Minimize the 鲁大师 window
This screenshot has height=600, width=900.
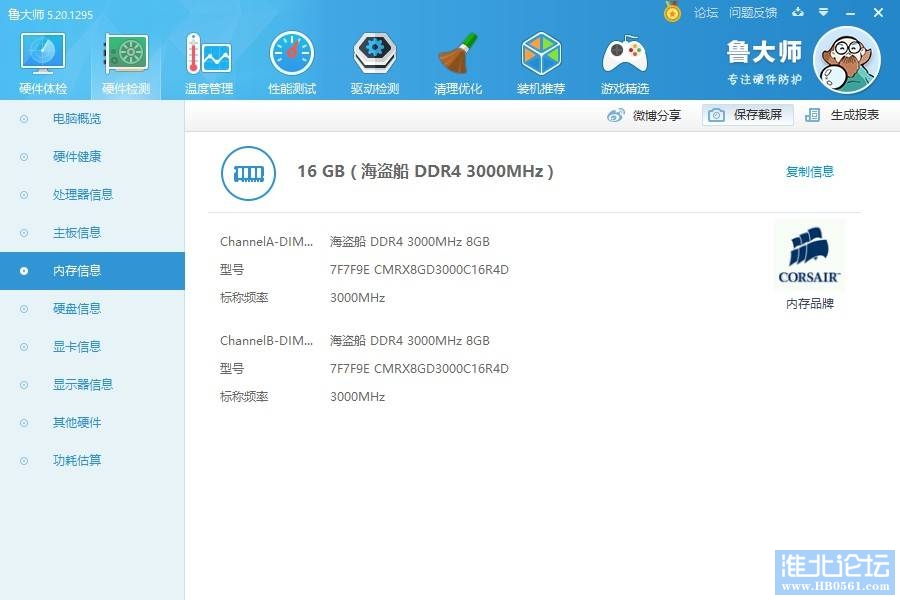tap(850, 13)
